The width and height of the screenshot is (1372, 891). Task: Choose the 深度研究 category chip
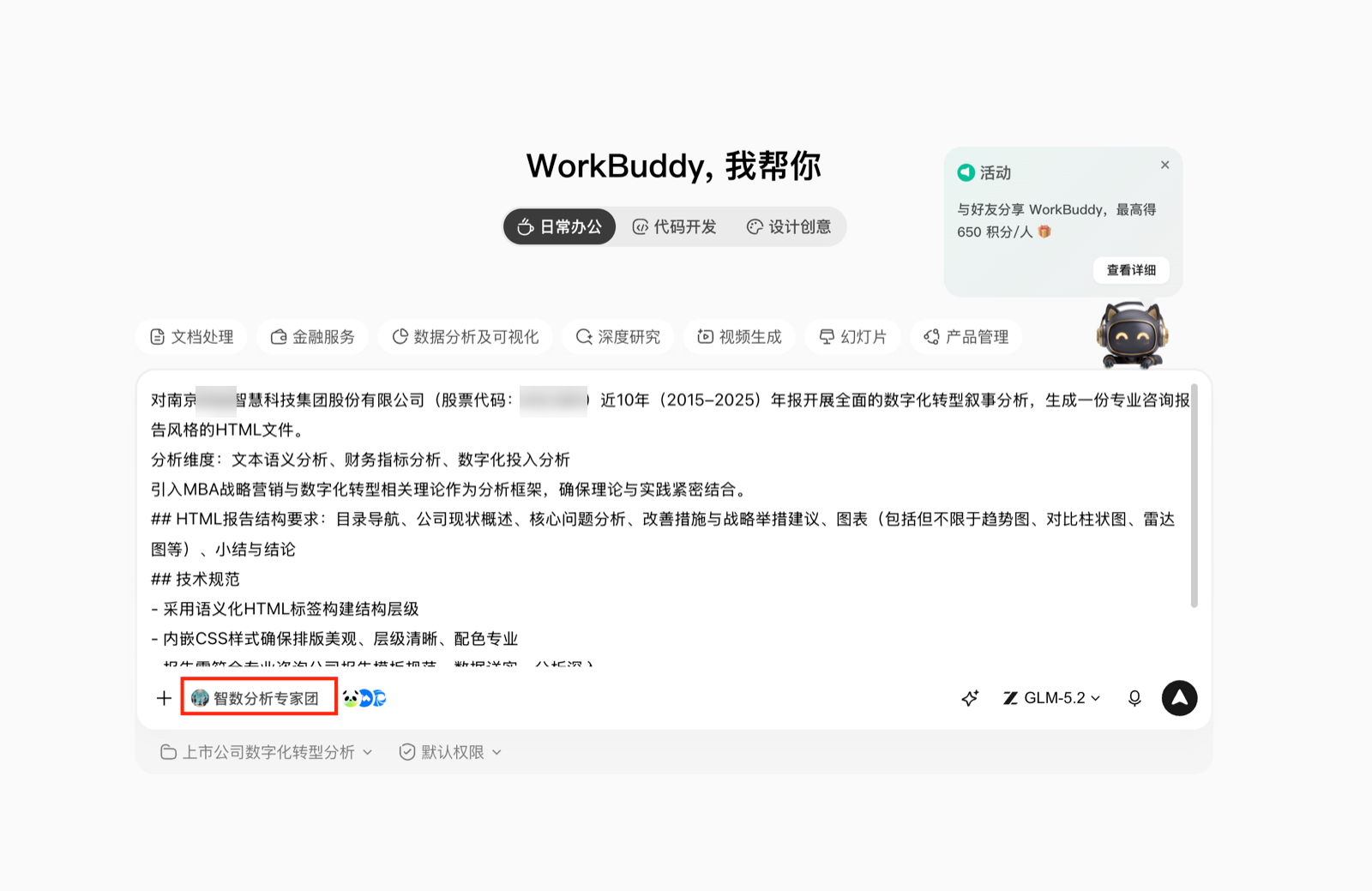point(618,337)
